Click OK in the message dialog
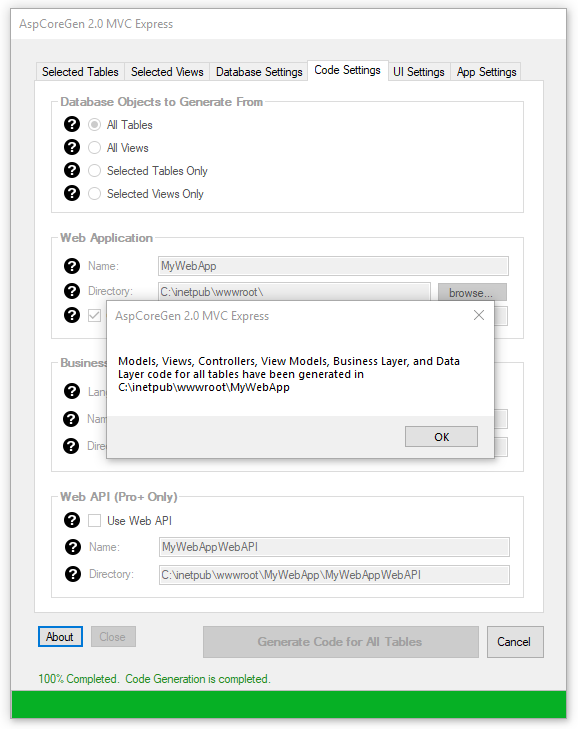578x729 pixels. click(x=441, y=437)
